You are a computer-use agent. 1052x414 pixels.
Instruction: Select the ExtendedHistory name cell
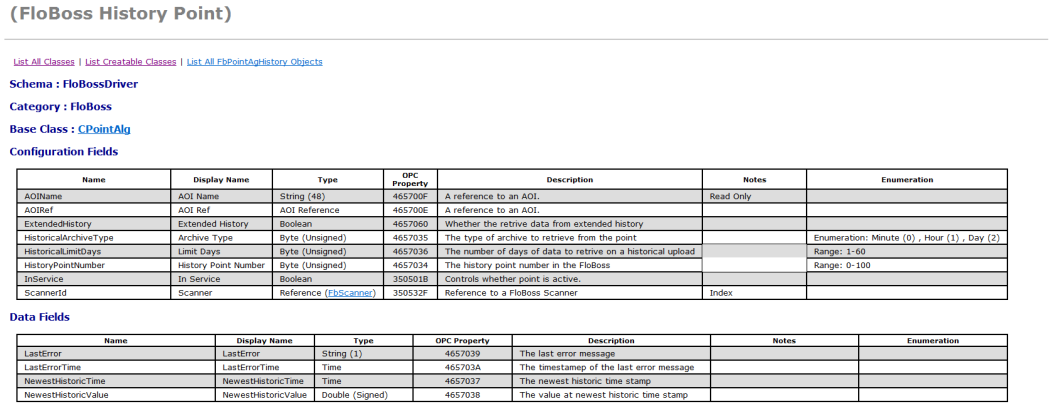[94, 224]
